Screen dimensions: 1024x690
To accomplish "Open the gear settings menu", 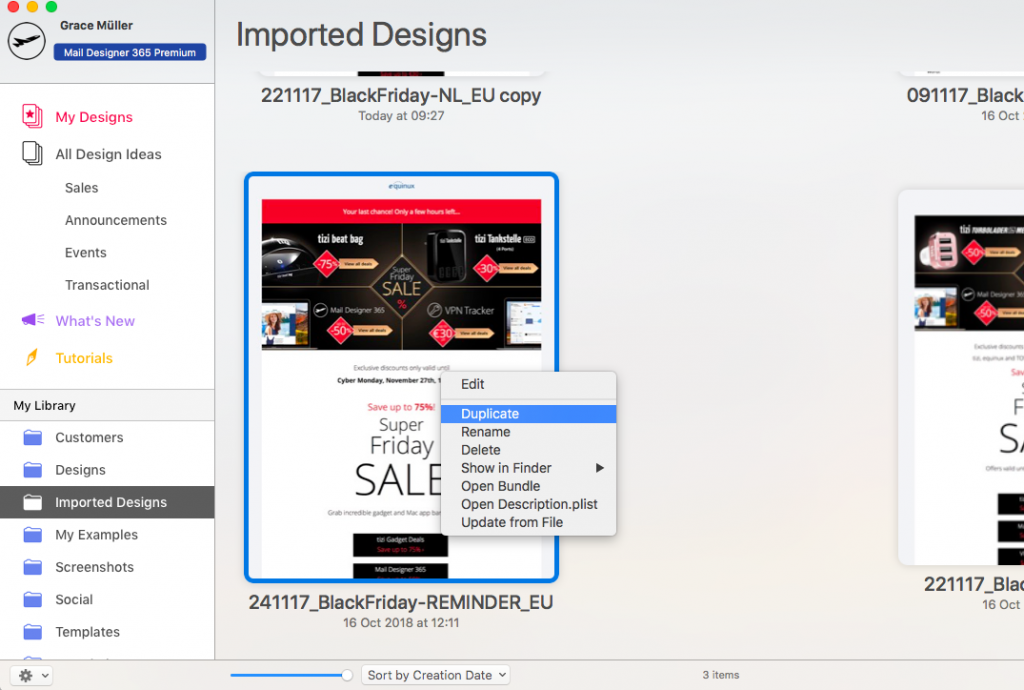I will pos(31,675).
